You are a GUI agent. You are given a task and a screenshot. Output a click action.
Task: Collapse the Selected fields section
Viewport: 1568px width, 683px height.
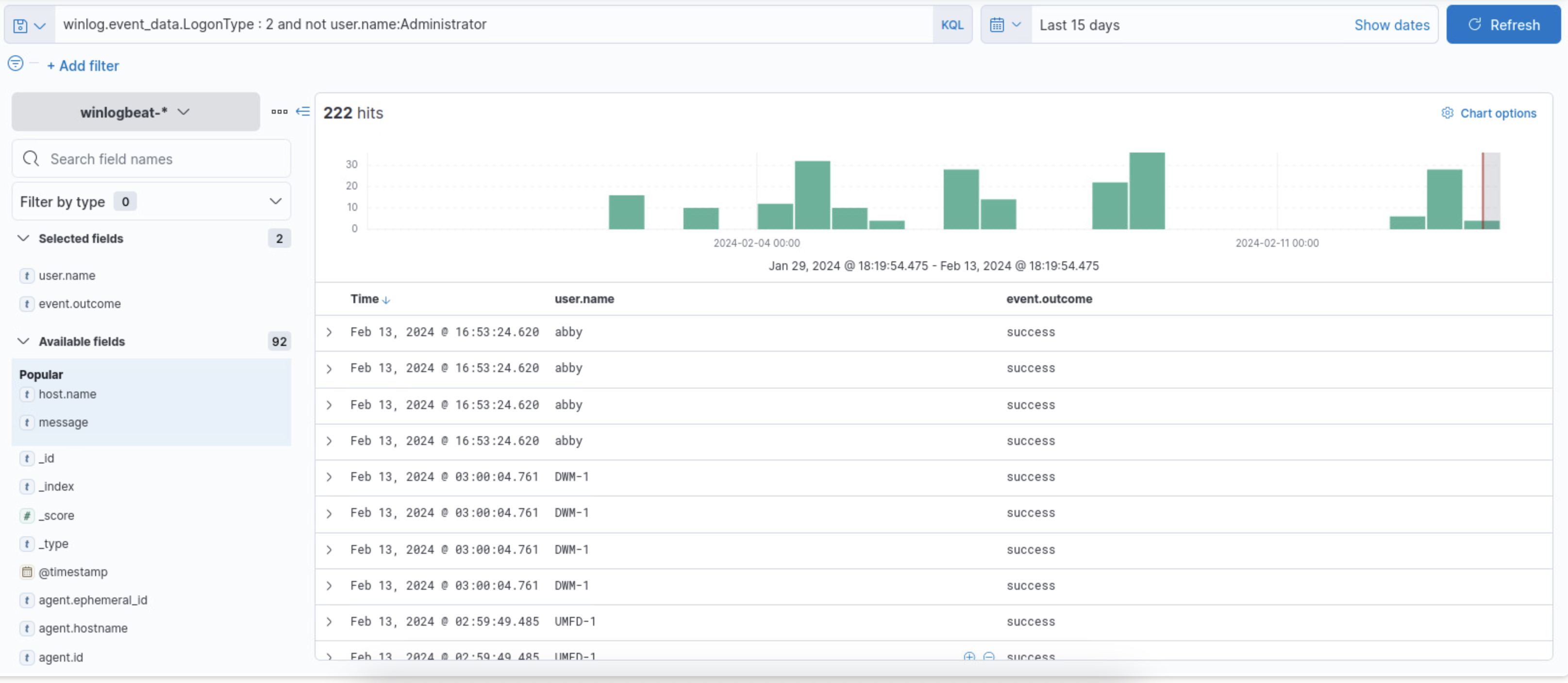pos(23,238)
